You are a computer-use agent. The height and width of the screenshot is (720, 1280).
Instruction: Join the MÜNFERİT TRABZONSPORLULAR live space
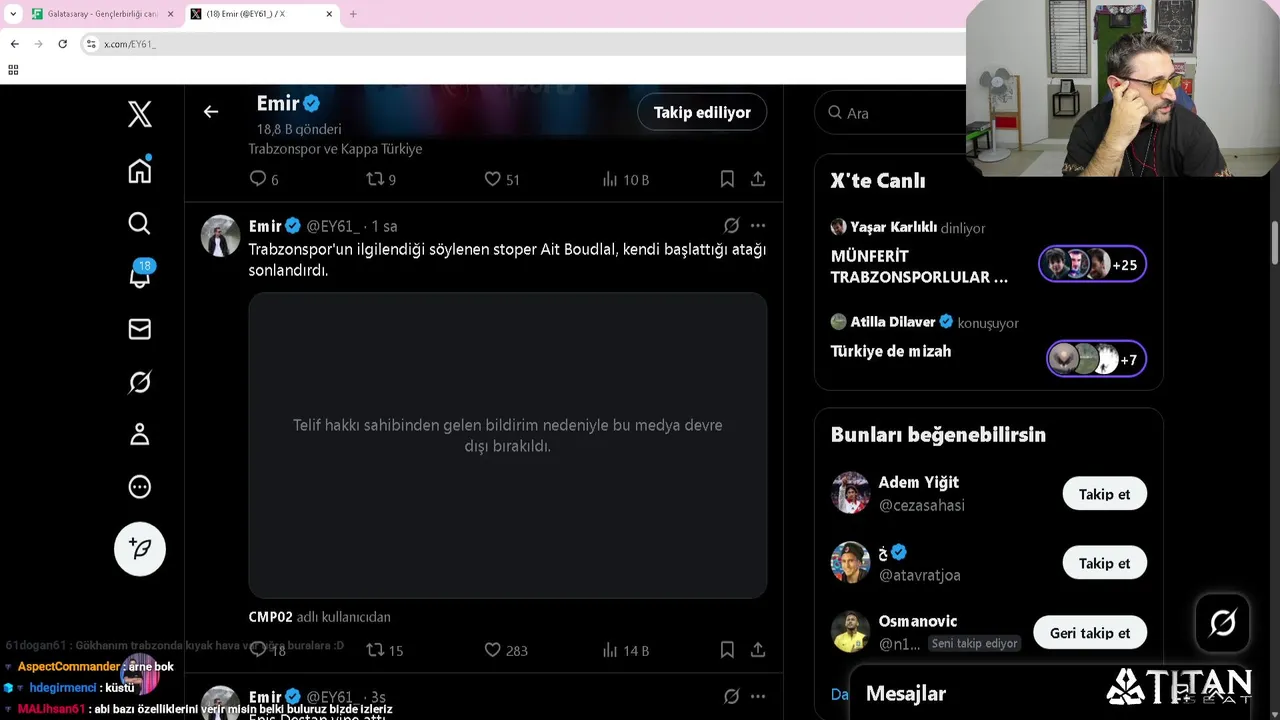coord(919,266)
